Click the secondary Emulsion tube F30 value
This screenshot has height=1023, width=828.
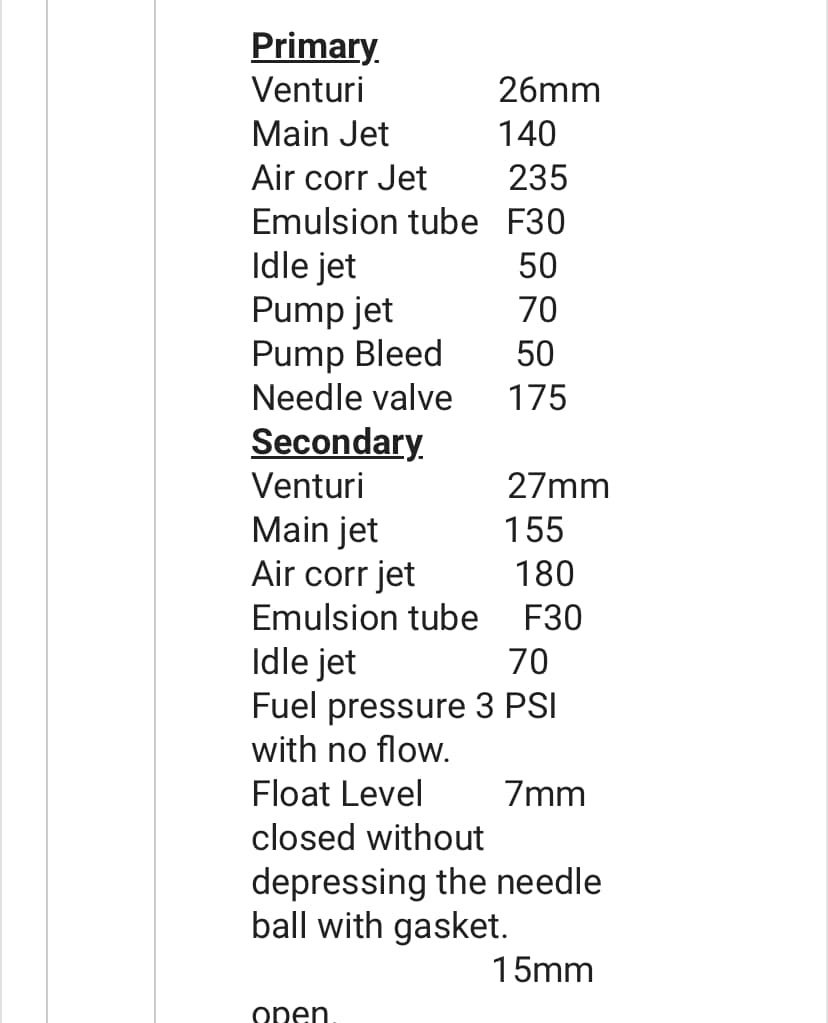coord(553,618)
